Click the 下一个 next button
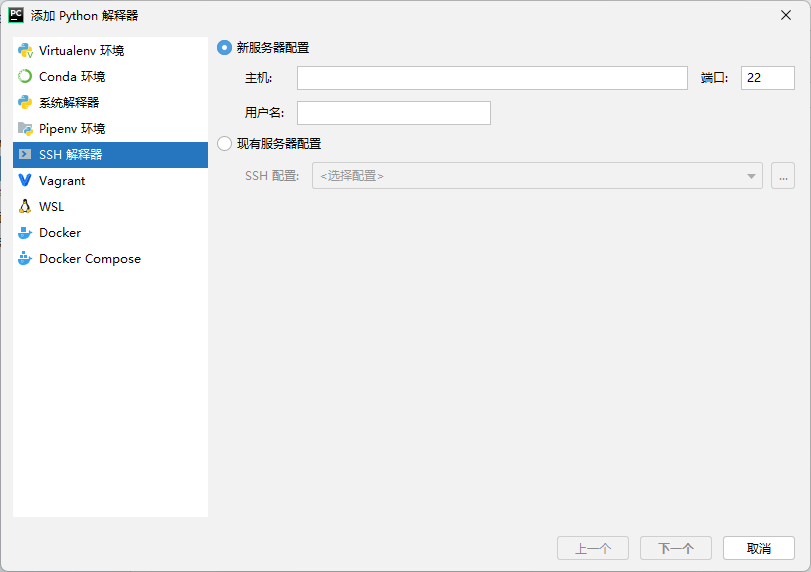Screen dimensions: 811x572 [x=676, y=548]
